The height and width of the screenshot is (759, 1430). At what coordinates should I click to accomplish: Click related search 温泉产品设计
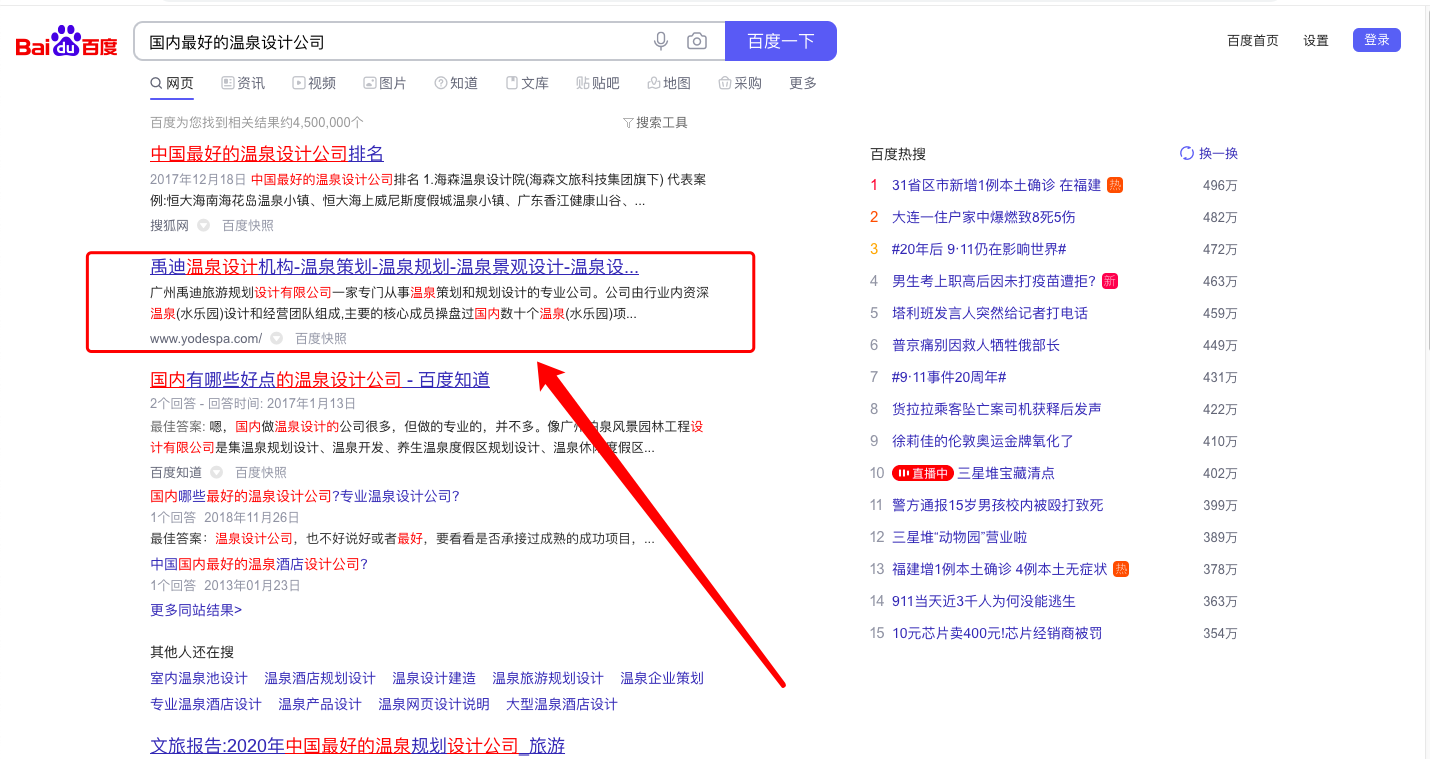320,704
